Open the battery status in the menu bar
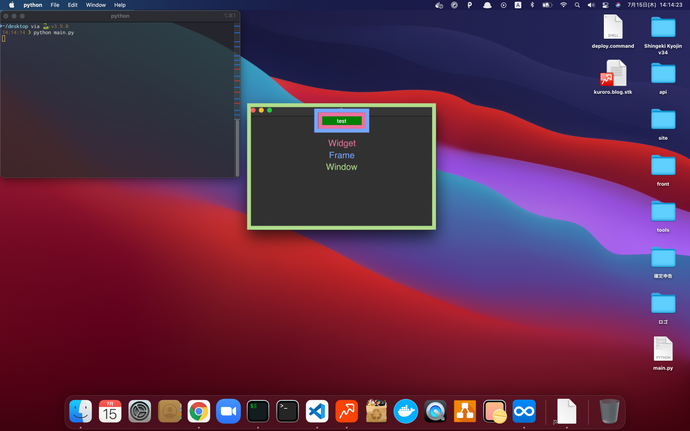Viewport: 690px width, 431px height. (547, 5)
